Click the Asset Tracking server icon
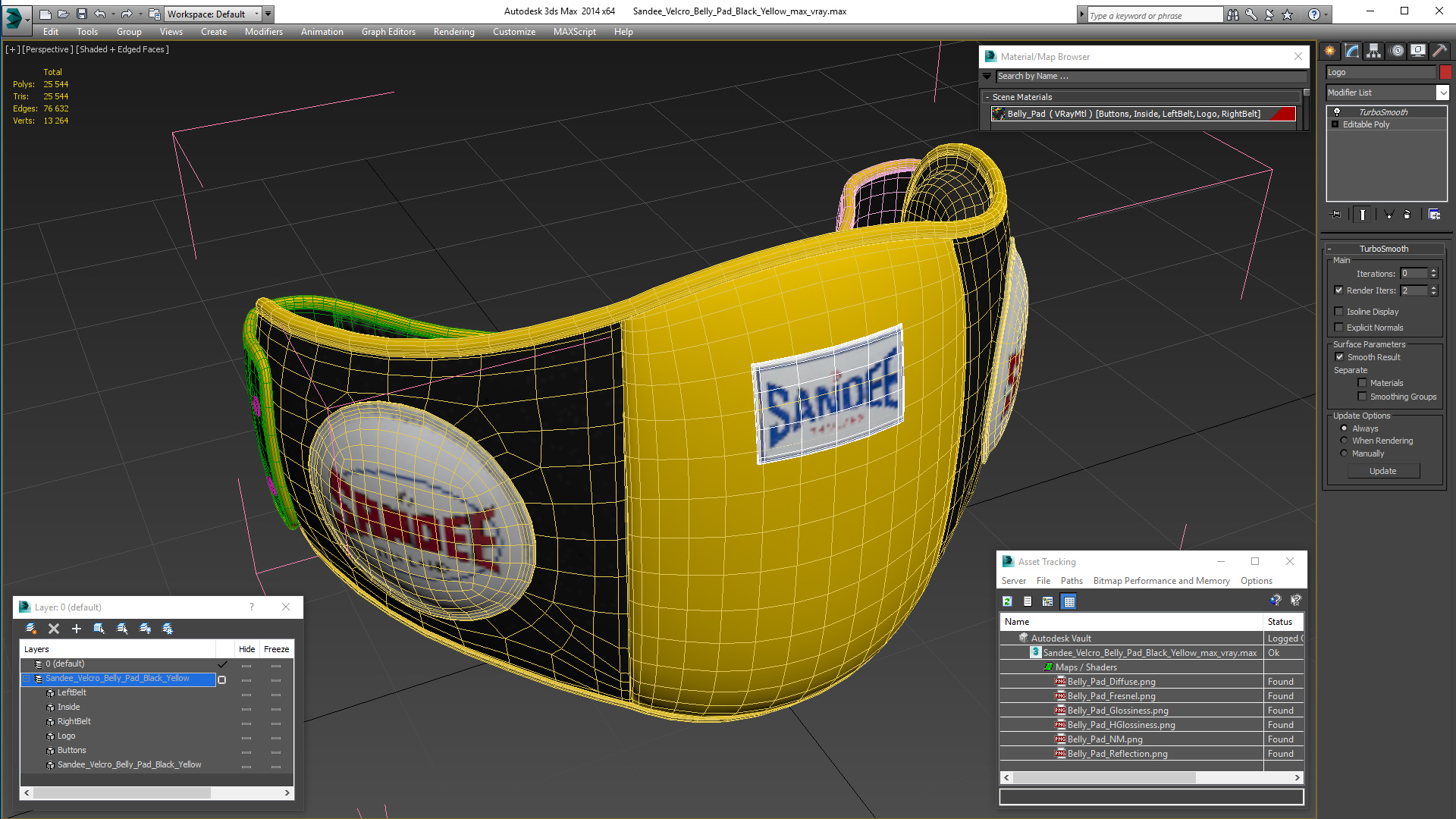This screenshot has height=819, width=1456. pyautogui.click(x=1014, y=581)
